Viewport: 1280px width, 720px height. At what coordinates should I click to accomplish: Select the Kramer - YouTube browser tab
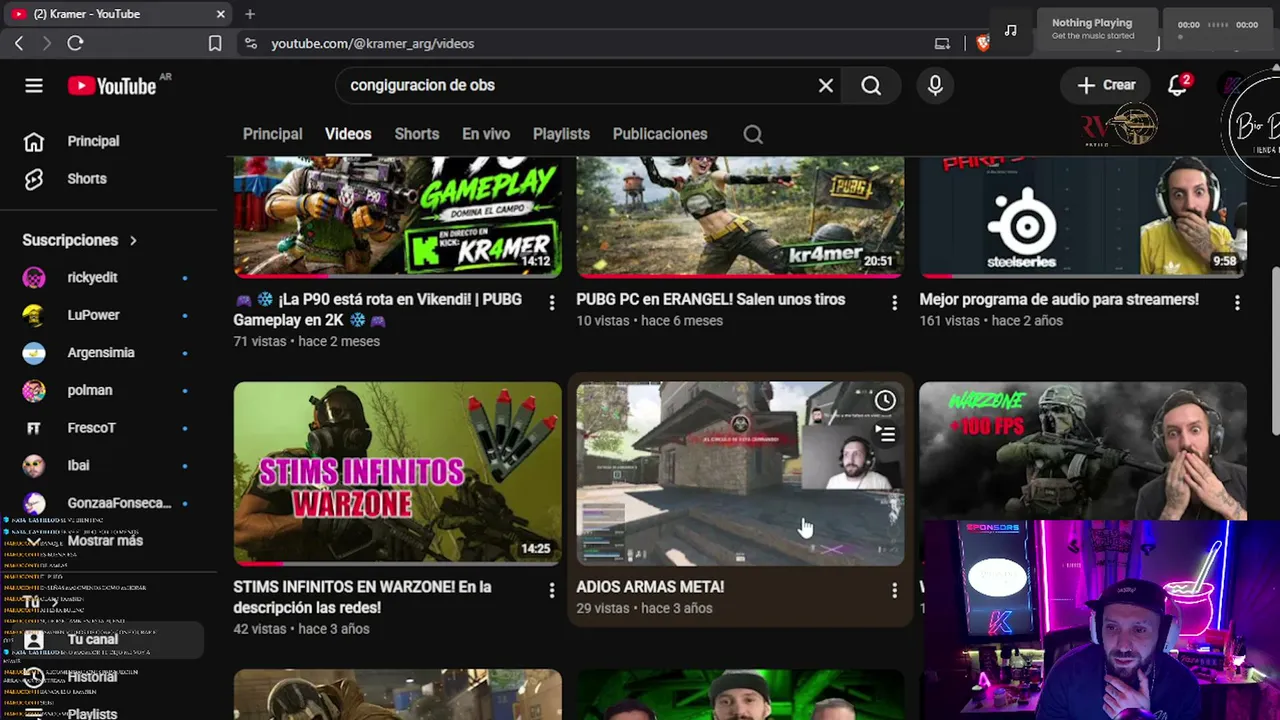coord(118,14)
